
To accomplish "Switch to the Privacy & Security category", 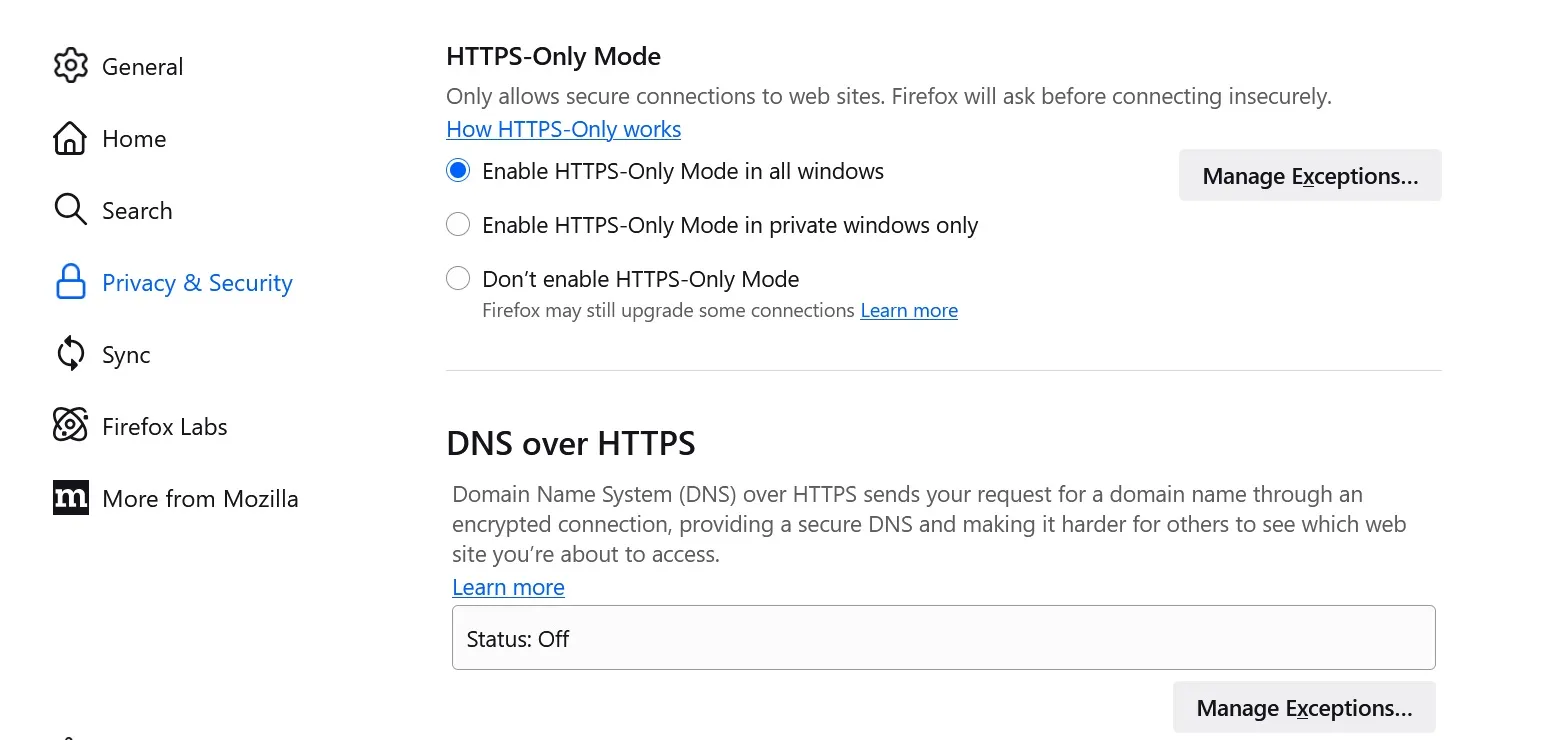I will pyautogui.click(x=197, y=283).
